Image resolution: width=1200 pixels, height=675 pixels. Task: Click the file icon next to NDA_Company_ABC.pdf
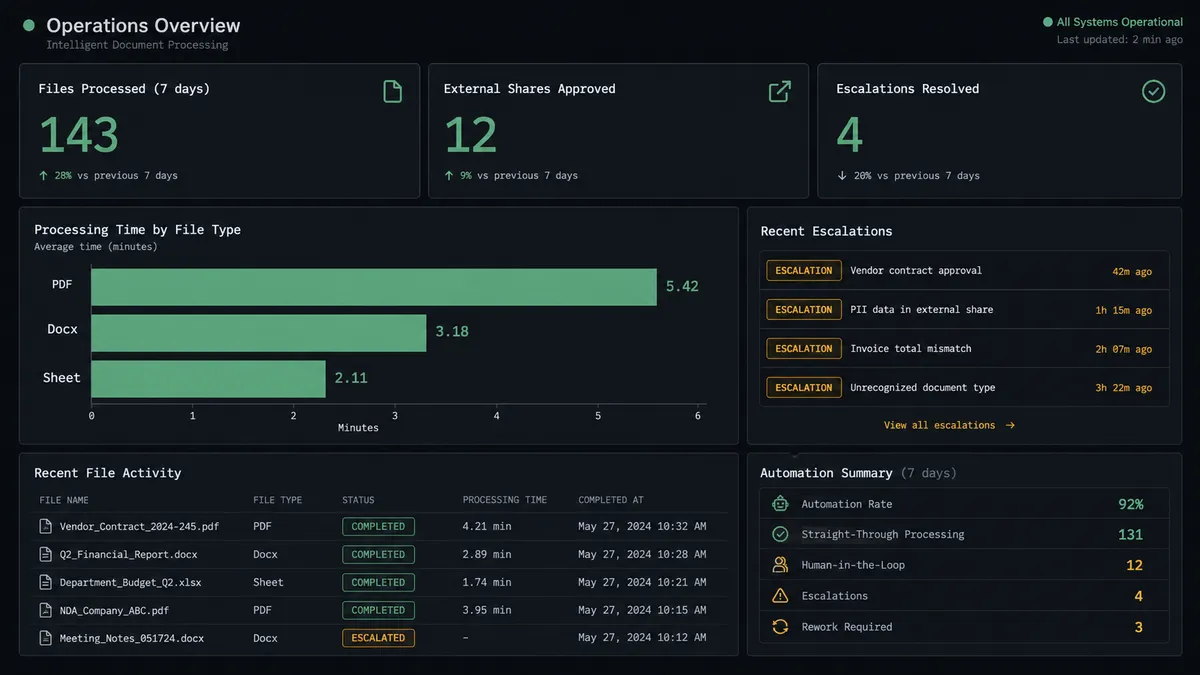click(45, 610)
